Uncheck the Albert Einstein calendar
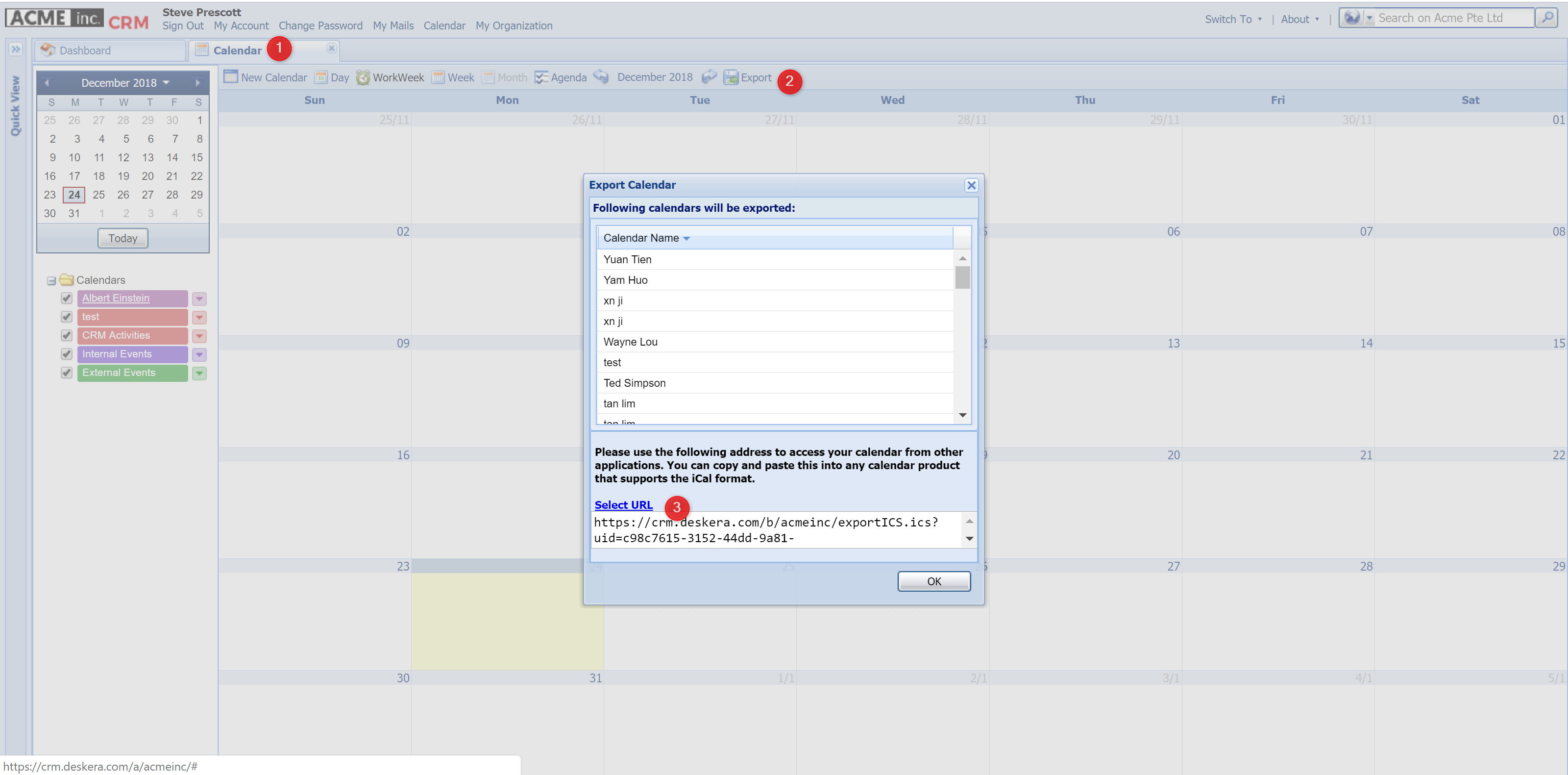Viewport: 1568px width, 775px height. 66,299
